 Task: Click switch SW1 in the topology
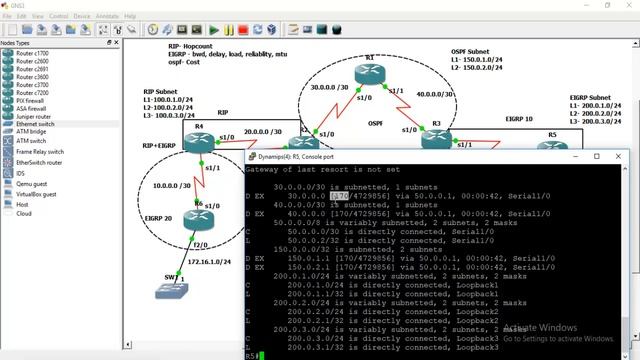click(x=172, y=291)
